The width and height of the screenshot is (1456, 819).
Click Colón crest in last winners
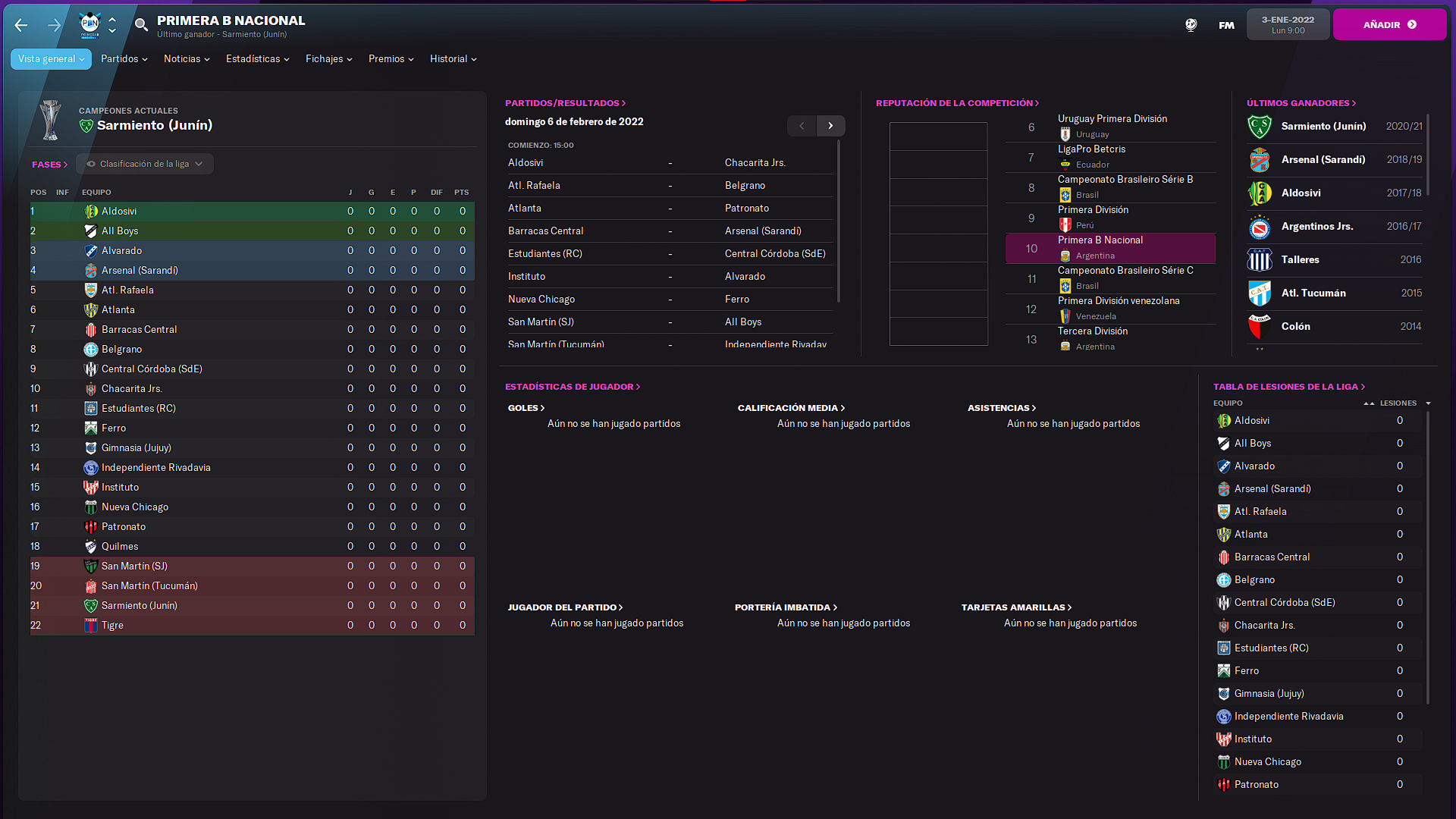pos(1260,327)
